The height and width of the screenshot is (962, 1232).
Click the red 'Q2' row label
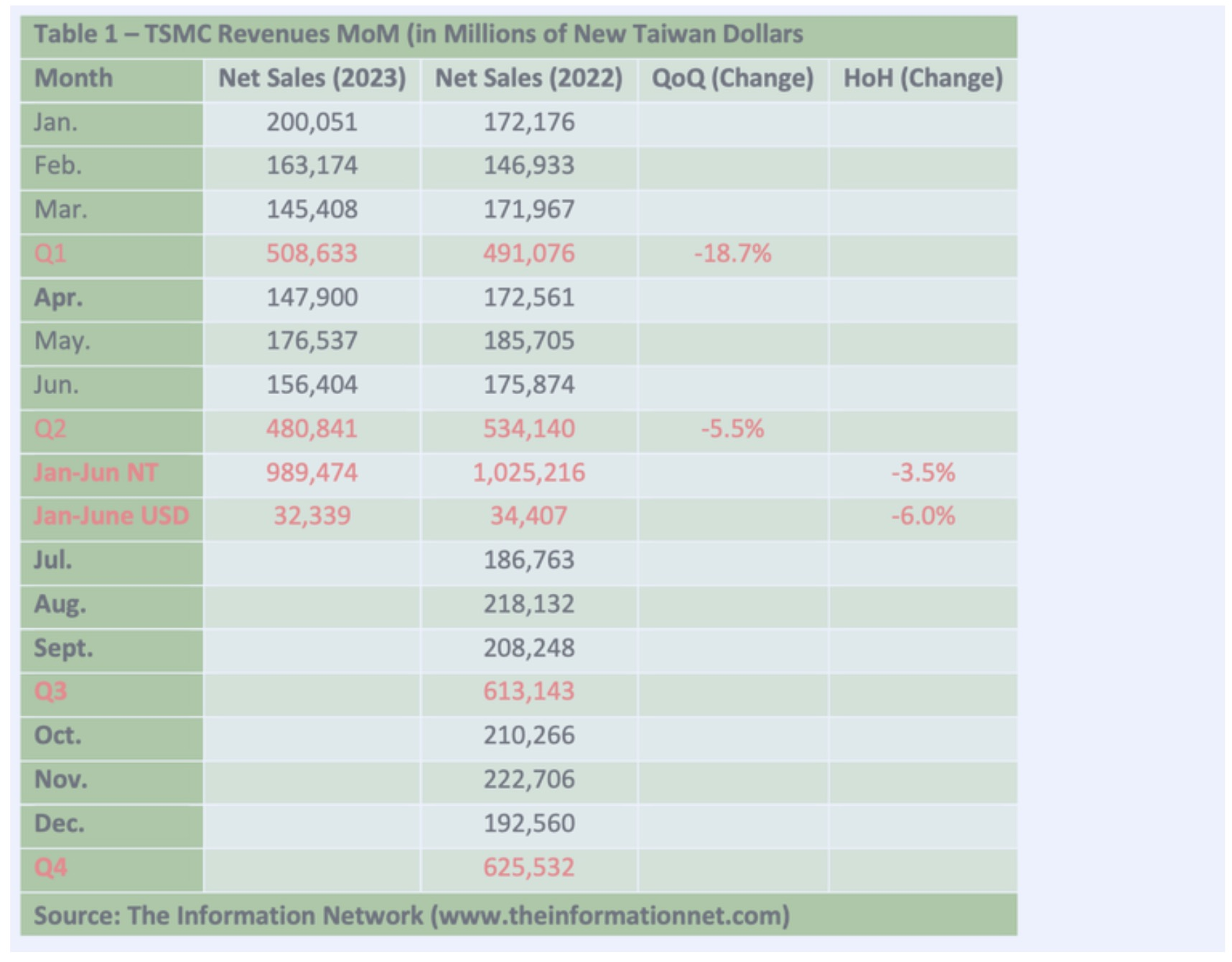click(x=50, y=429)
